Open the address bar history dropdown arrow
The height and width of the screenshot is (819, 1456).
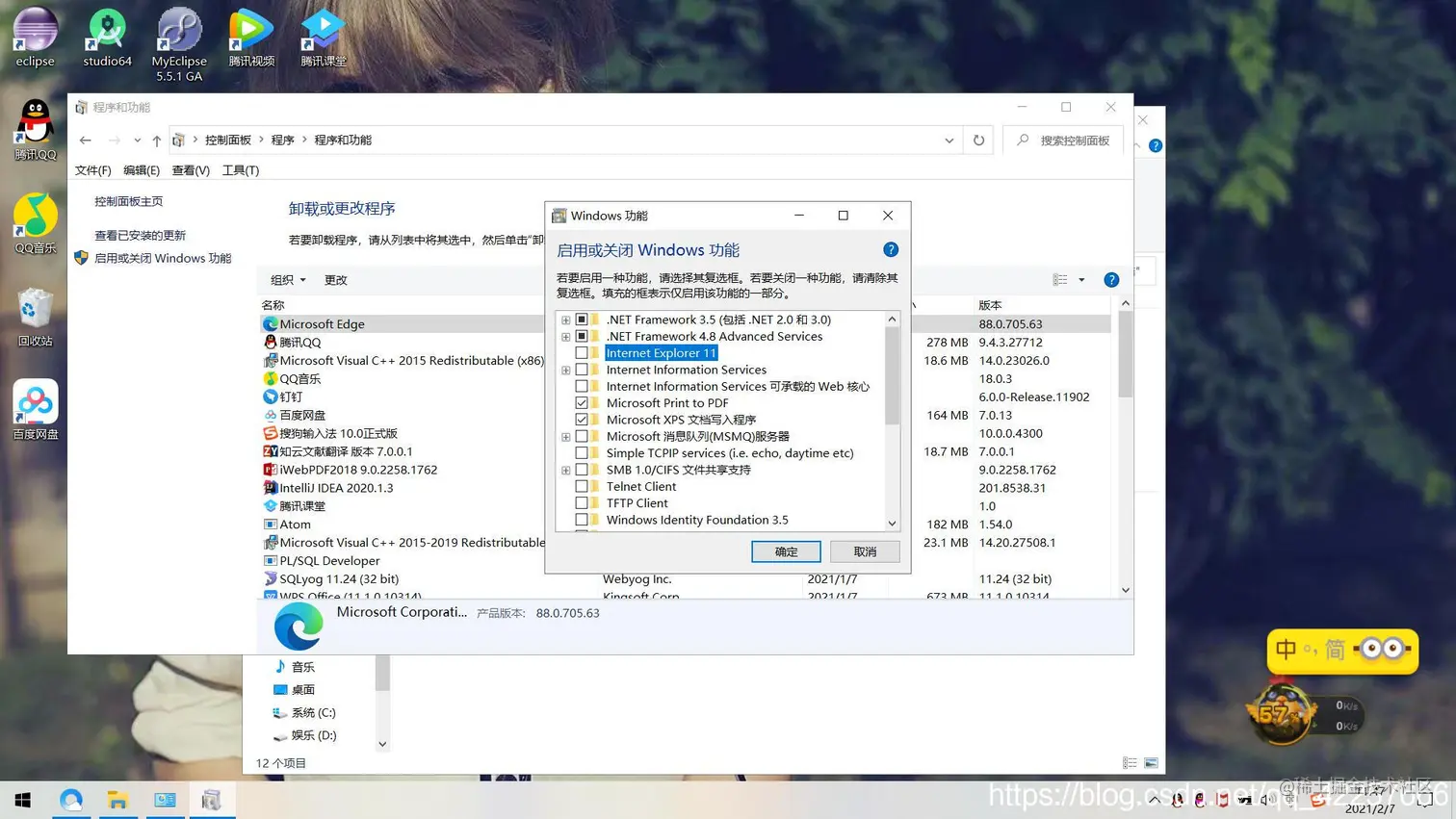[949, 141]
